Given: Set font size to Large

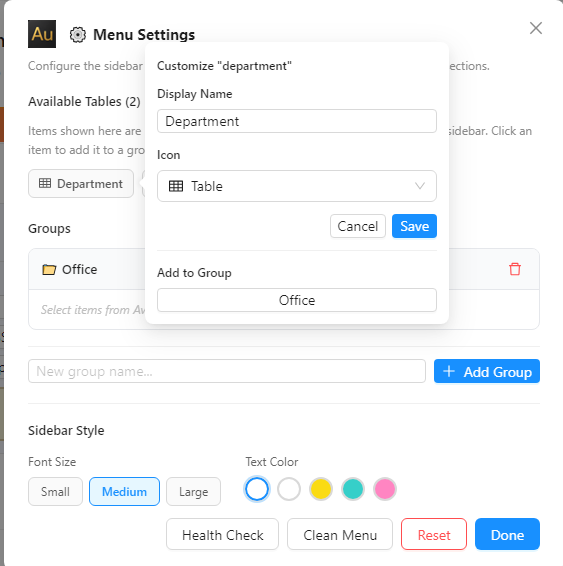Looking at the screenshot, I should pyautogui.click(x=193, y=491).
